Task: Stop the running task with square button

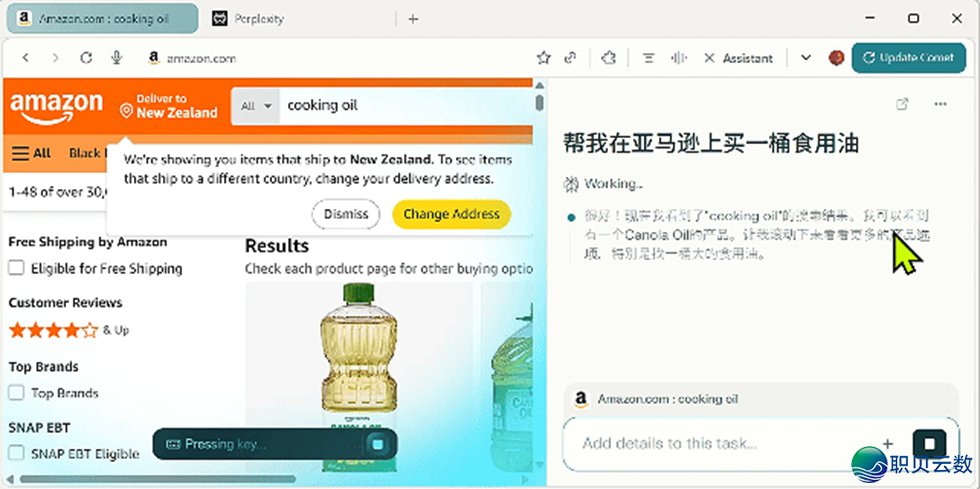Action: pyautogui.click(x=929, y=443)
